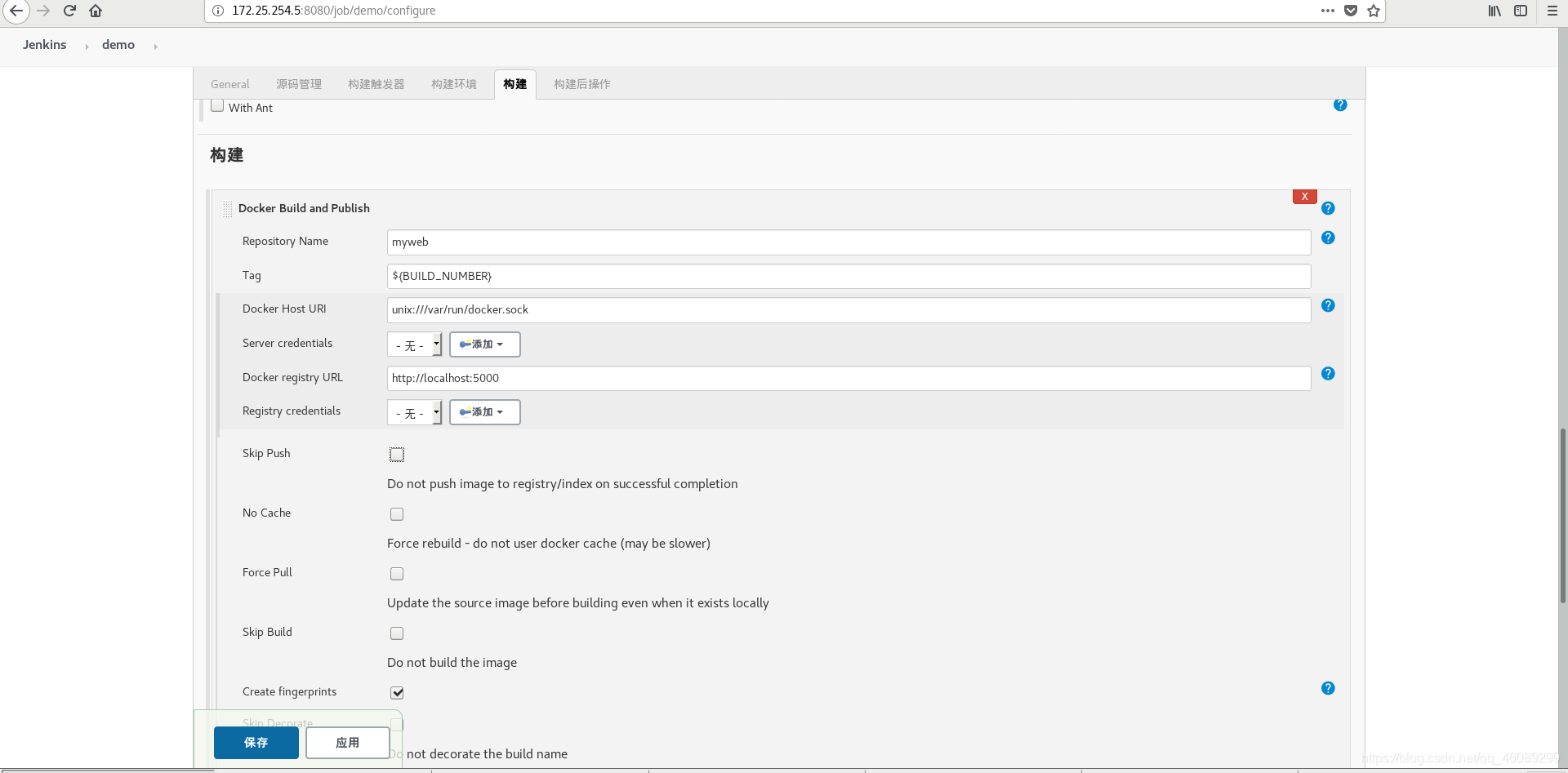
Task: Bookmark this page with the star
Action: click(1374, 11)
